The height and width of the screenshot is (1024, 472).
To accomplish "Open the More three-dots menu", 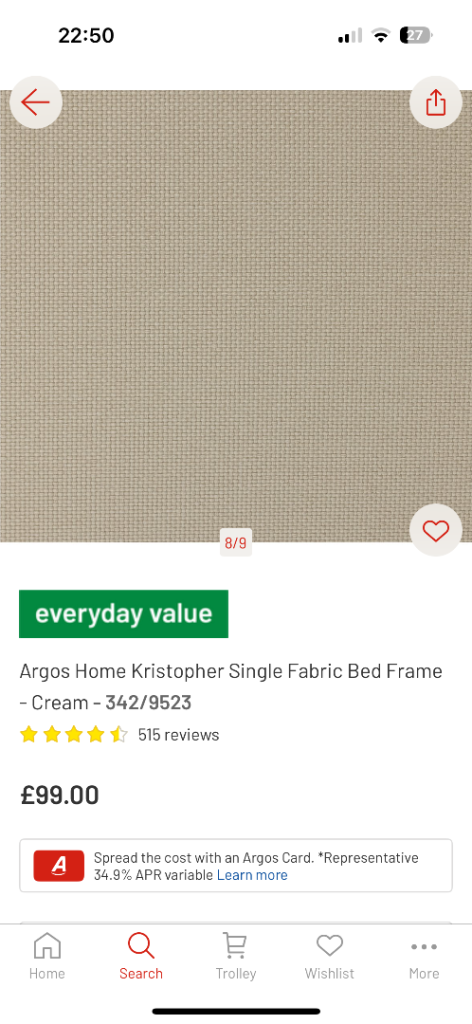I will (x=424, y=946).
